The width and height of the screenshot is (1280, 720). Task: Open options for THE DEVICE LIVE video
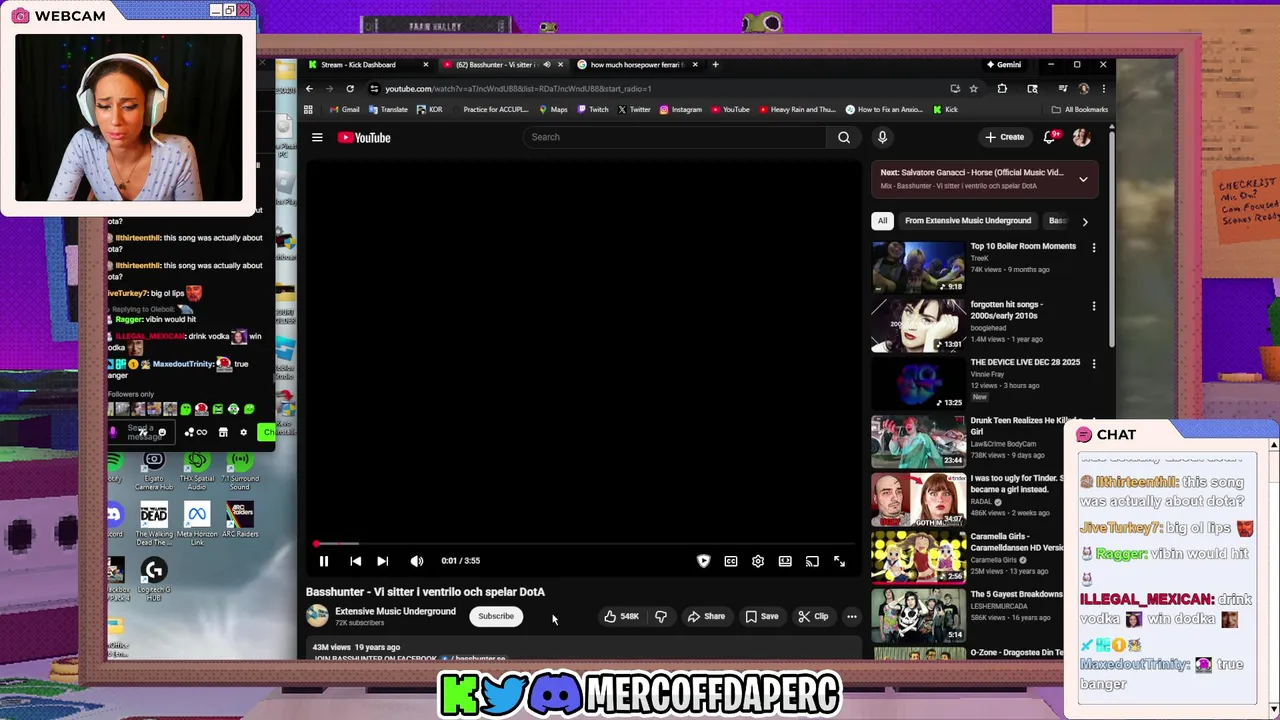tap(1093, 364)
